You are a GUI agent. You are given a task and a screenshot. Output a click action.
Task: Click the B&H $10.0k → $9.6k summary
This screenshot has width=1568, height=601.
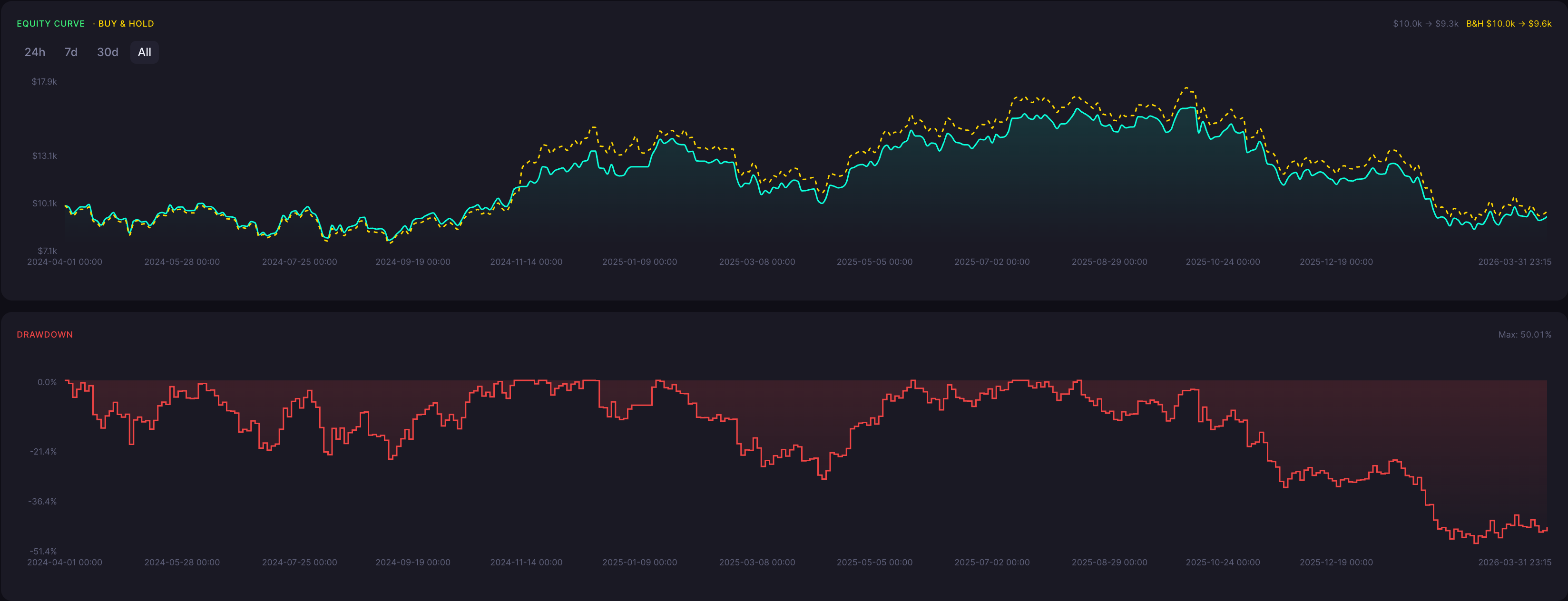click(1509, 24)
